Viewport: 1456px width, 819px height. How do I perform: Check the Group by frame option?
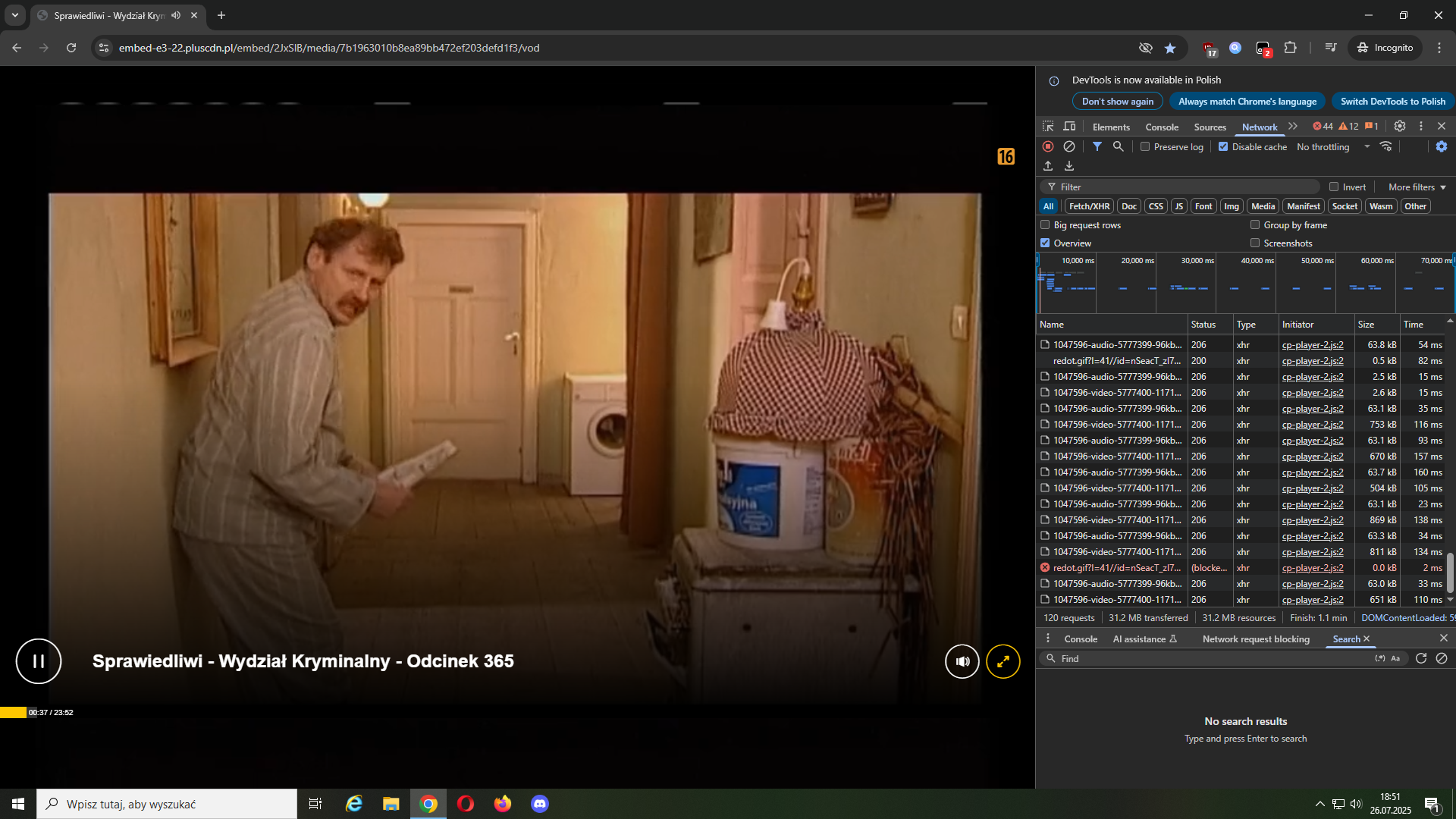[x=1255, y=225]
